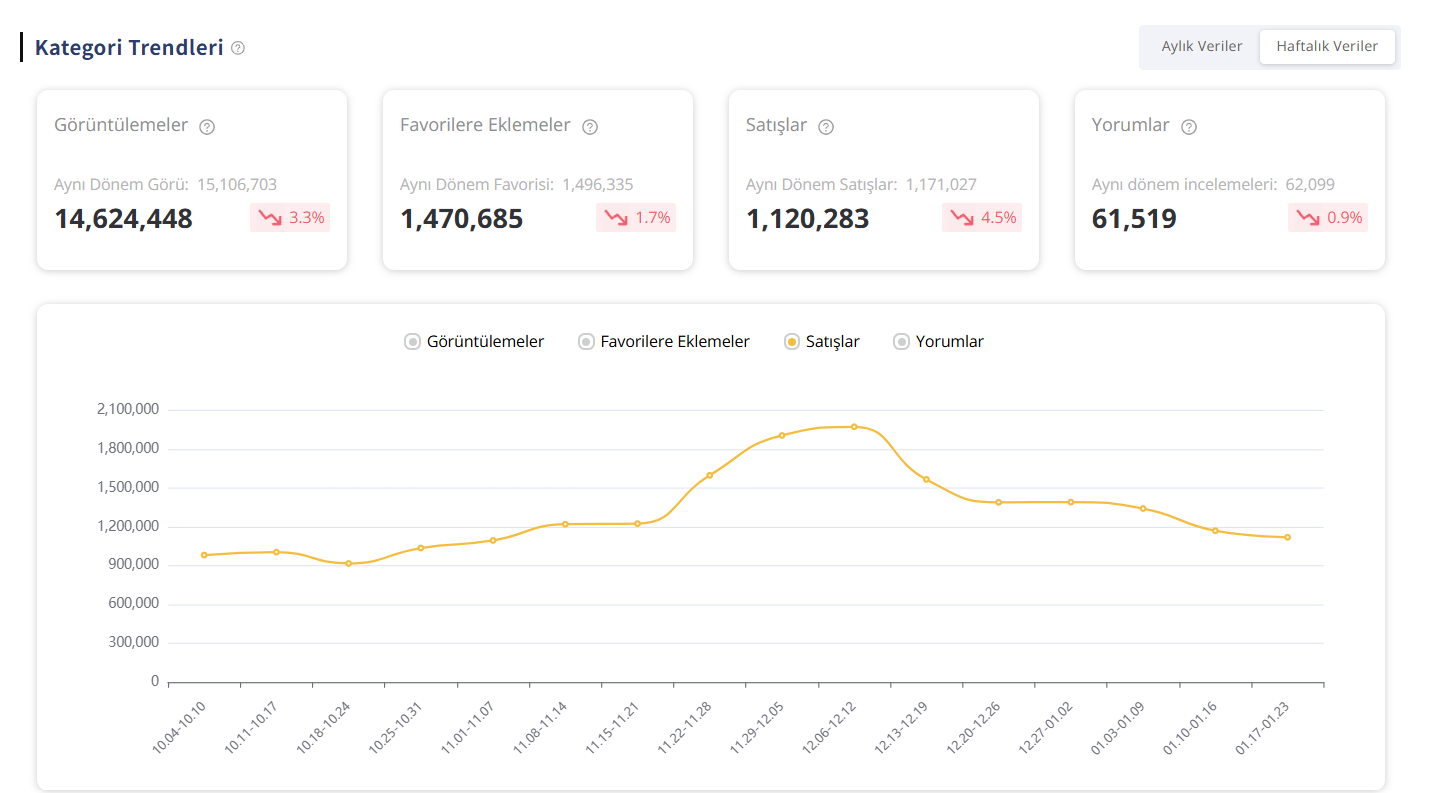Click the 4.5% decline badge in Satışlar
The width and height of the screenshot is (1429, 793).
(x=982, y=217)
